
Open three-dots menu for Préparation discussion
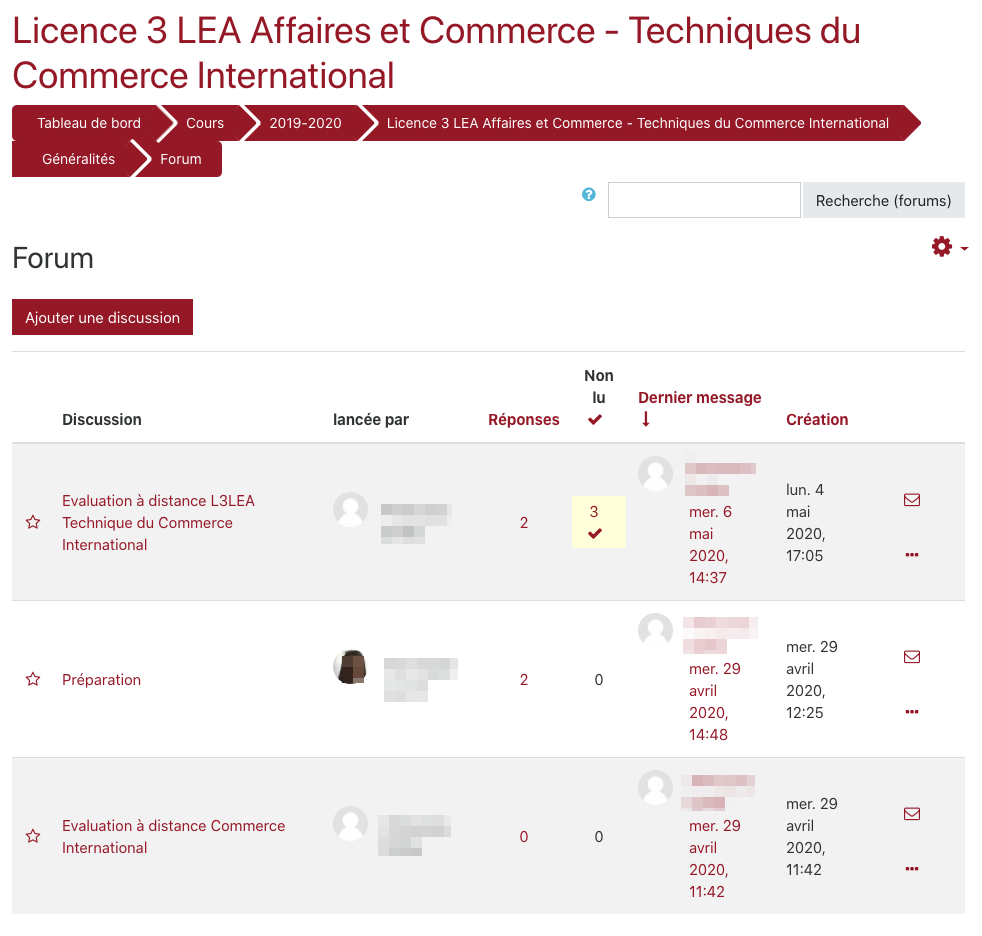coord(911,712)
